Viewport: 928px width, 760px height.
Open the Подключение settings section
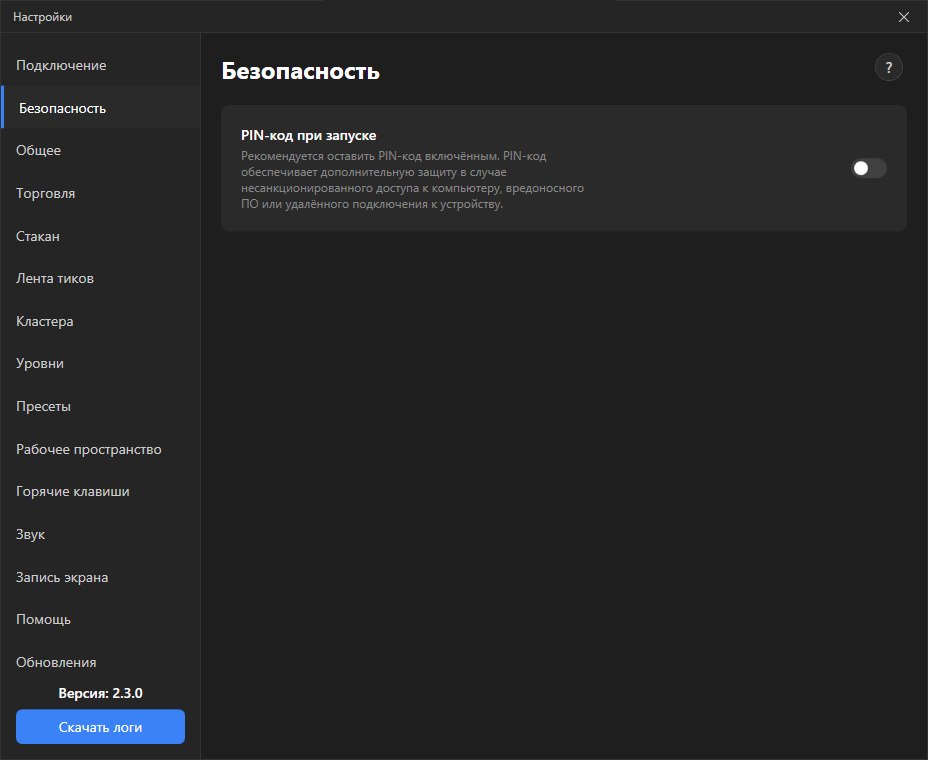coord(101,65)
